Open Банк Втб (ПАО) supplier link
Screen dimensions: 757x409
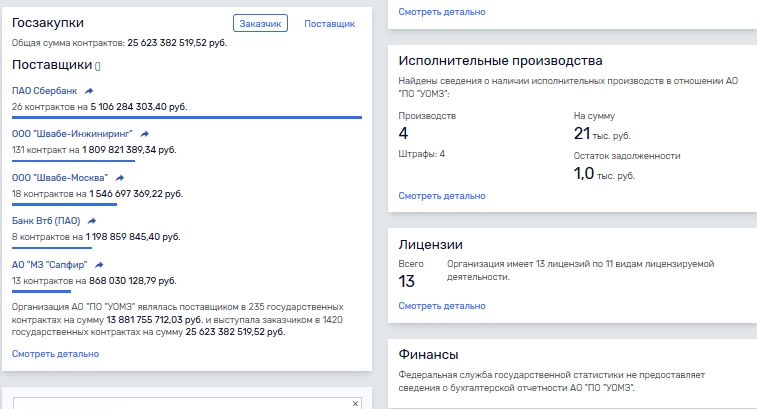(46, 221)
